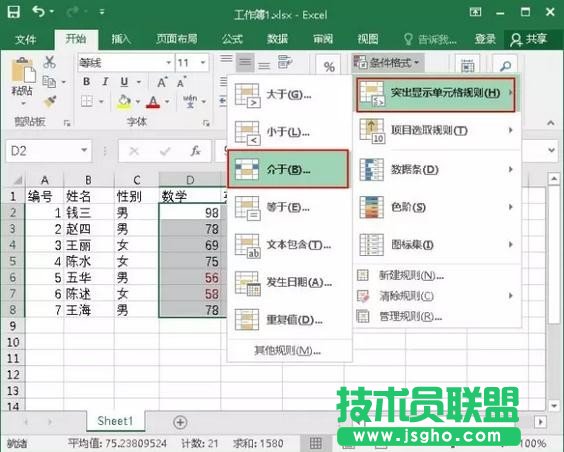
Task: Switch to Normal view in status bar
Action: coord(315,443)
